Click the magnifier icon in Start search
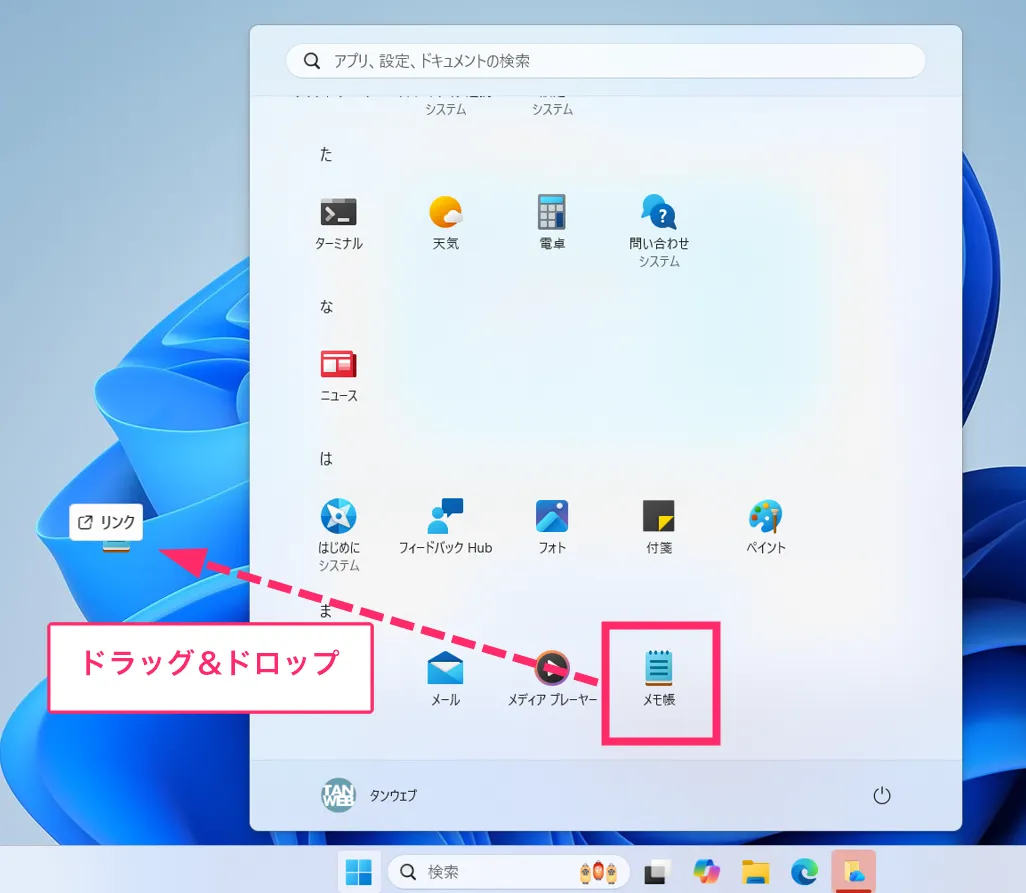This screenshot has width=1026, height=893. click(312, 61)
